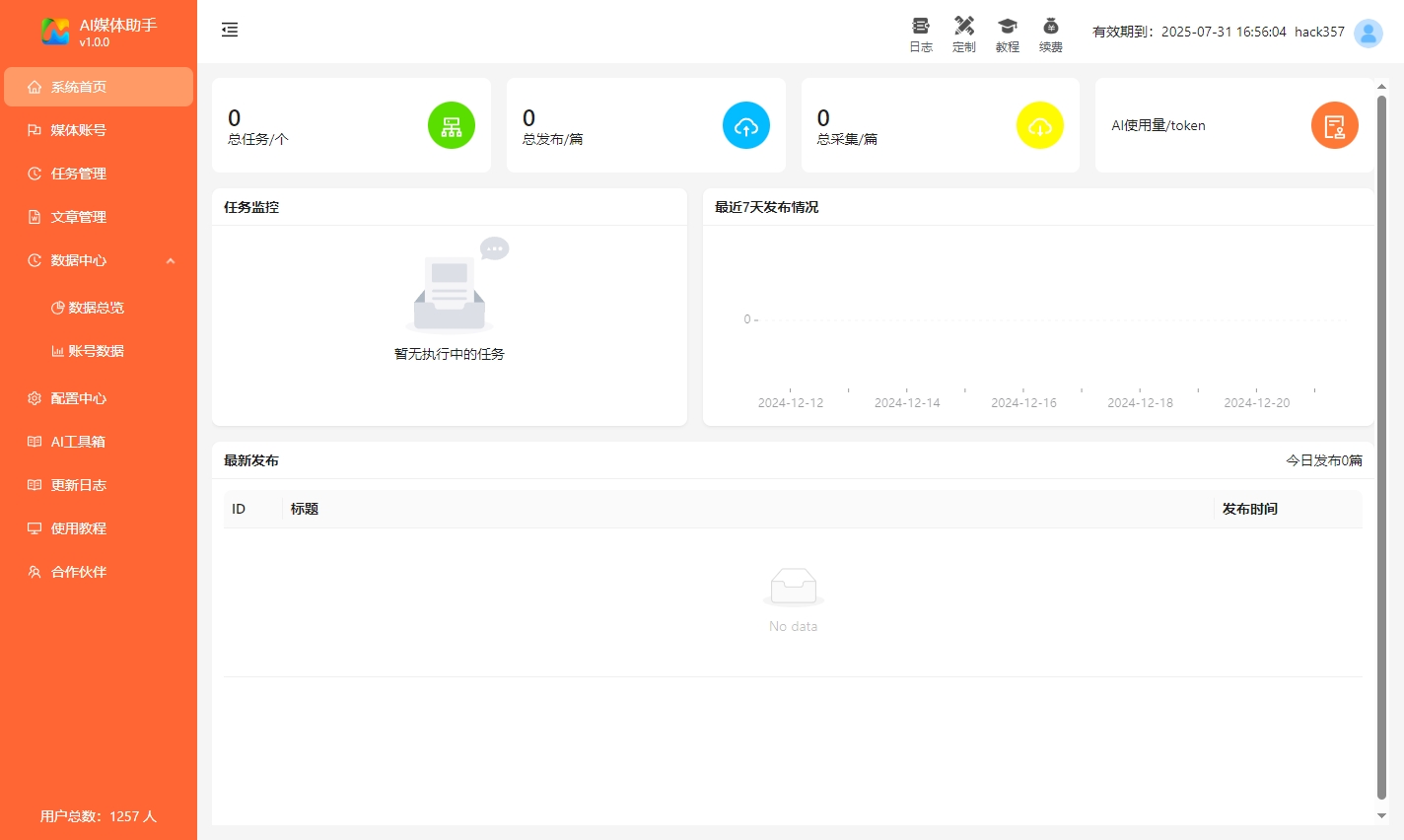
Task: Click the people icon beside 合作伙伴
Action: [x=35, y=572]
